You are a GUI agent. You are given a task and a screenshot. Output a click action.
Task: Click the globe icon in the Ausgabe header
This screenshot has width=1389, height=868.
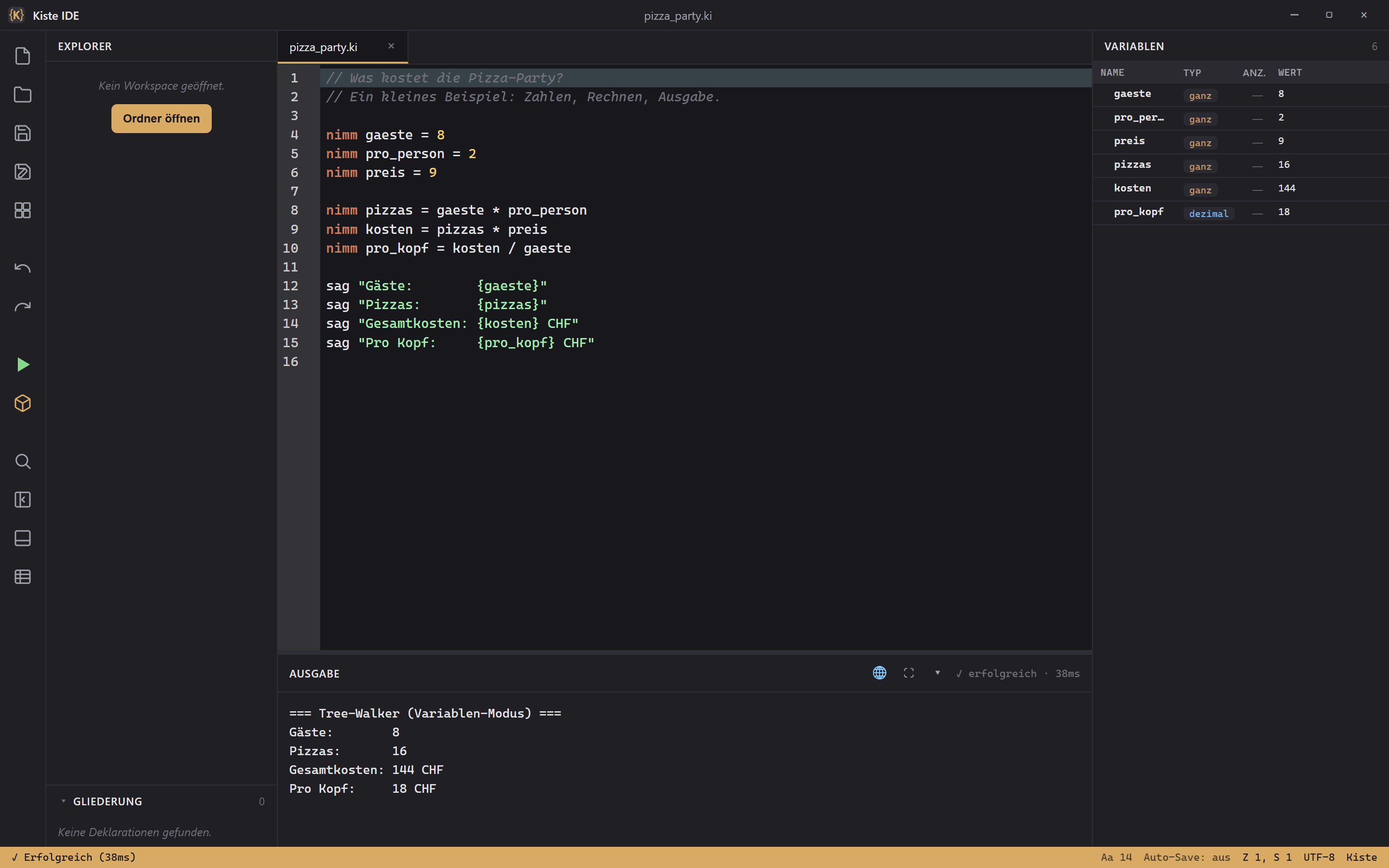879,673
